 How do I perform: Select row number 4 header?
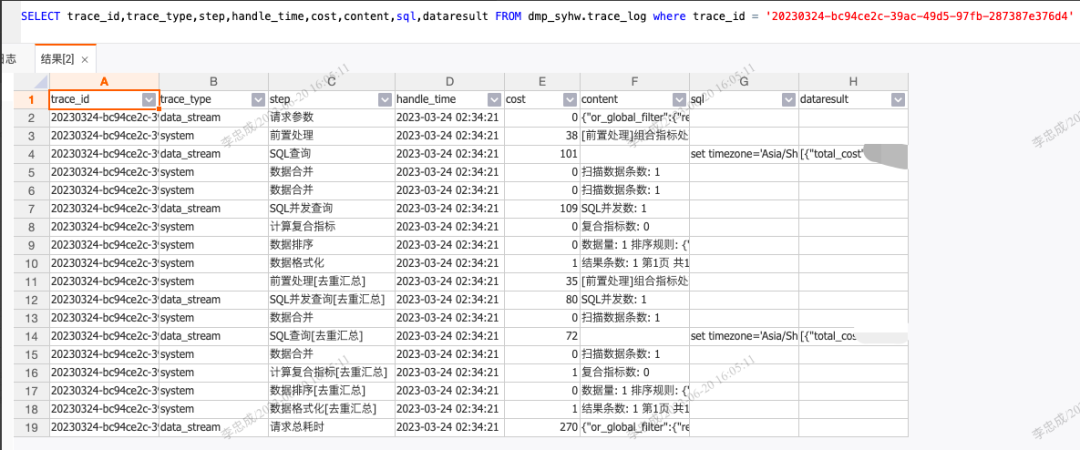click(32, 154)
